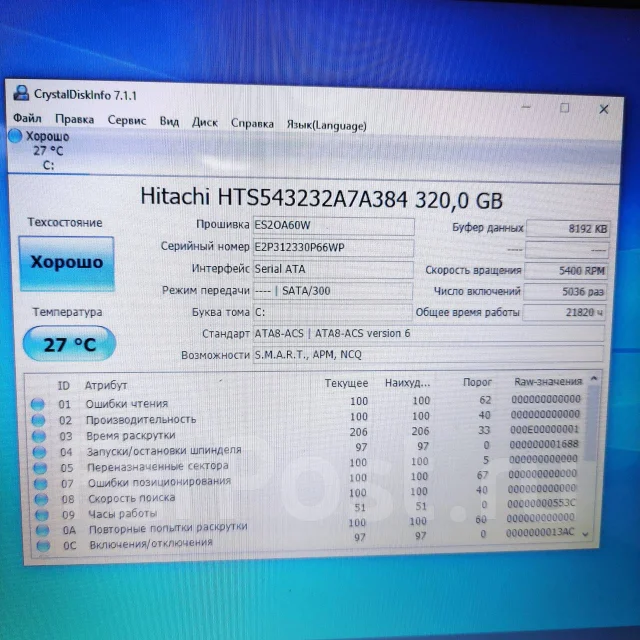Select the Часы работы row text
This screenshot has height=640, width=640.
click(123, 514)
